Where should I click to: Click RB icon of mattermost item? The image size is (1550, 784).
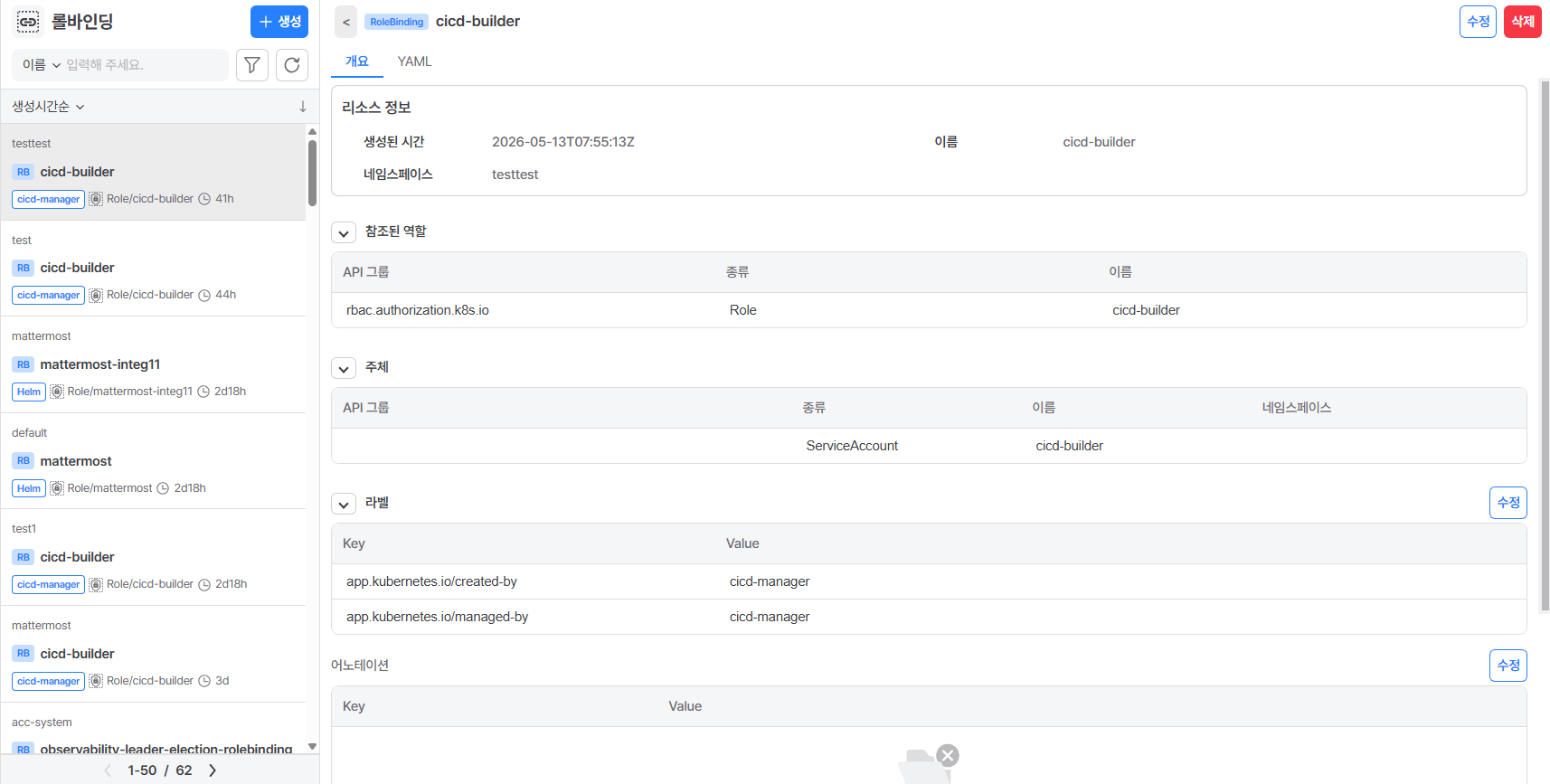click(24, 461)
